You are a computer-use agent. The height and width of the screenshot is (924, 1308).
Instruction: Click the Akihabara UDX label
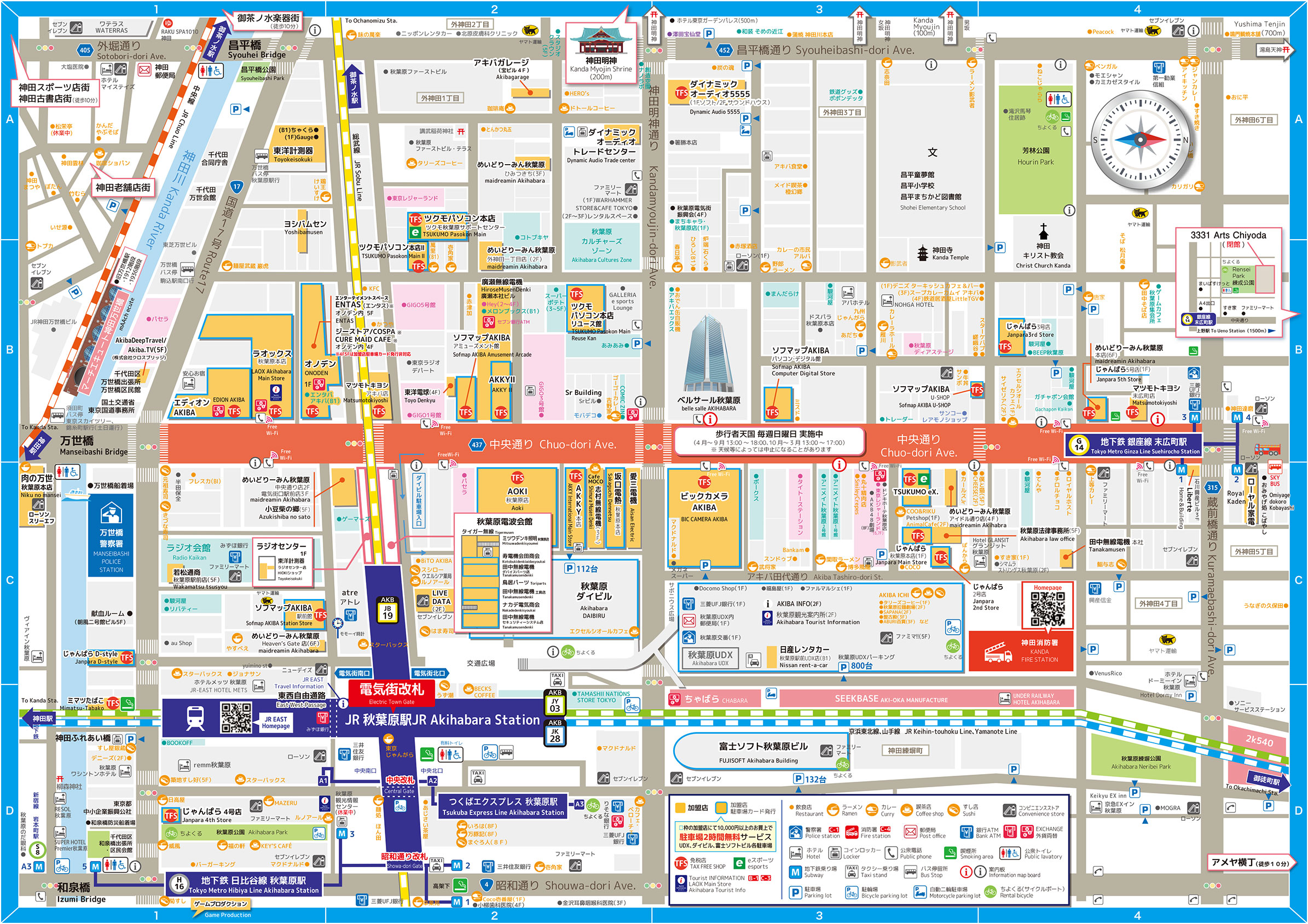pos(710,658)
